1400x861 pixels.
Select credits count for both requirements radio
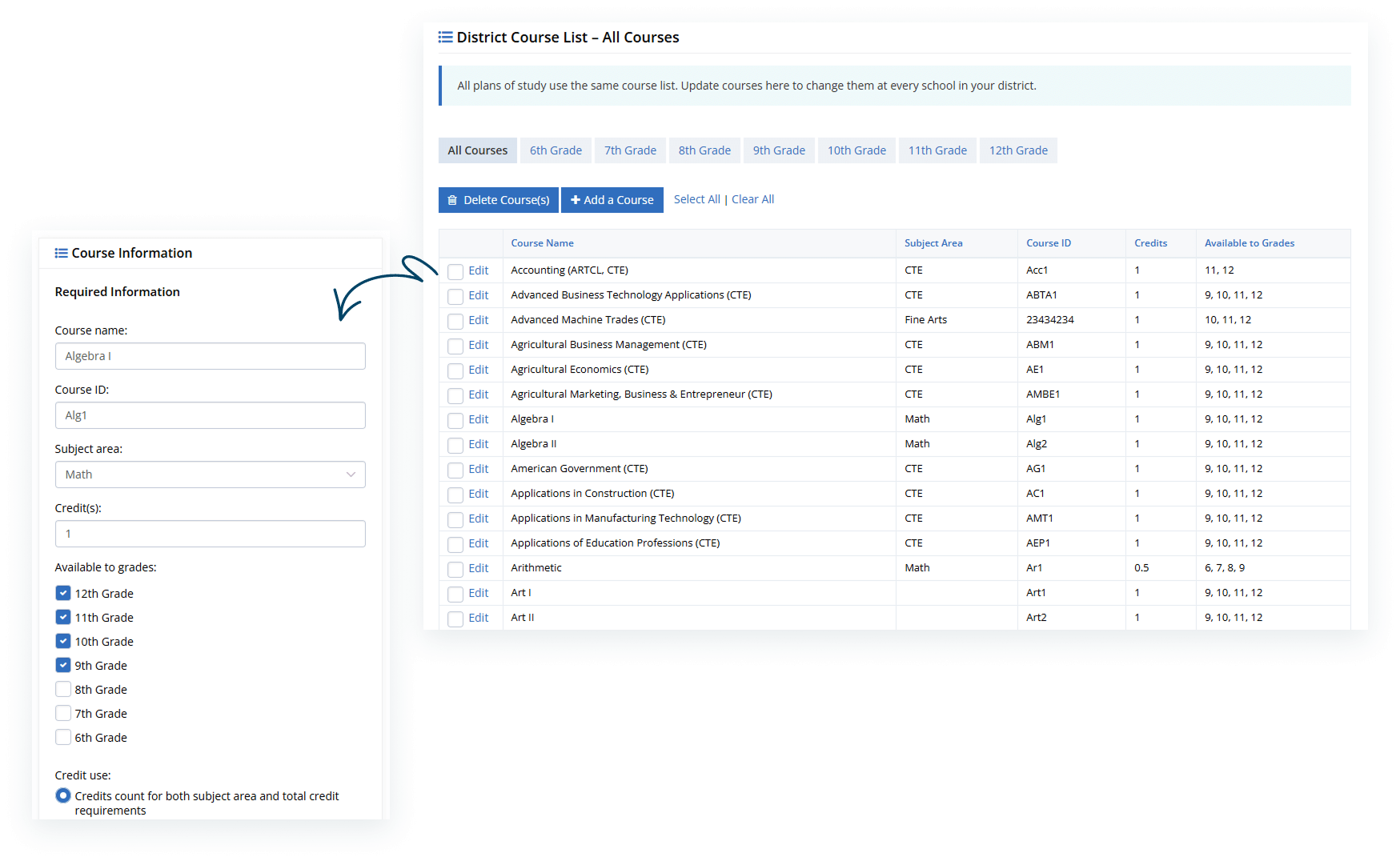[x=63, y=795]
